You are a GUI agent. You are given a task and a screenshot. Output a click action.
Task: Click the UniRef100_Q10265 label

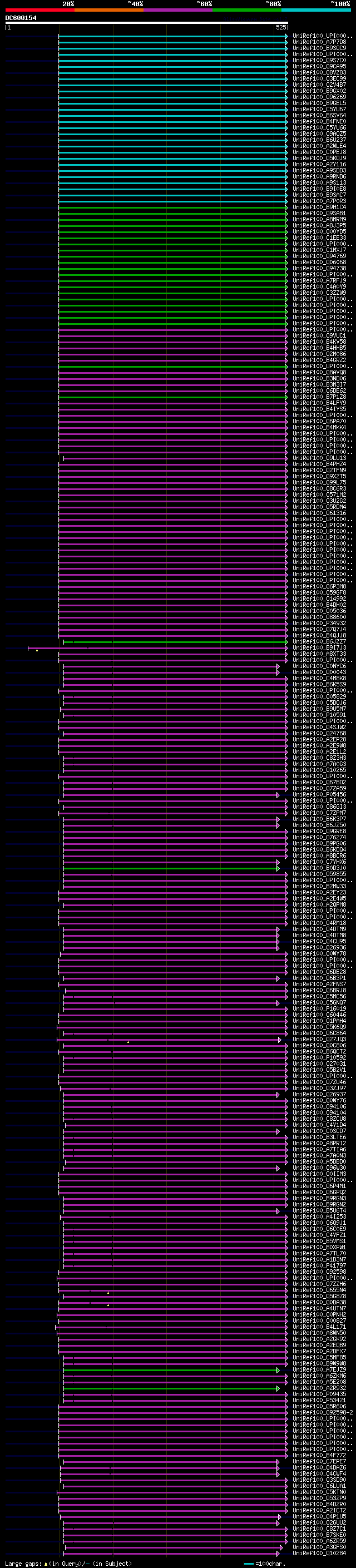319,770
